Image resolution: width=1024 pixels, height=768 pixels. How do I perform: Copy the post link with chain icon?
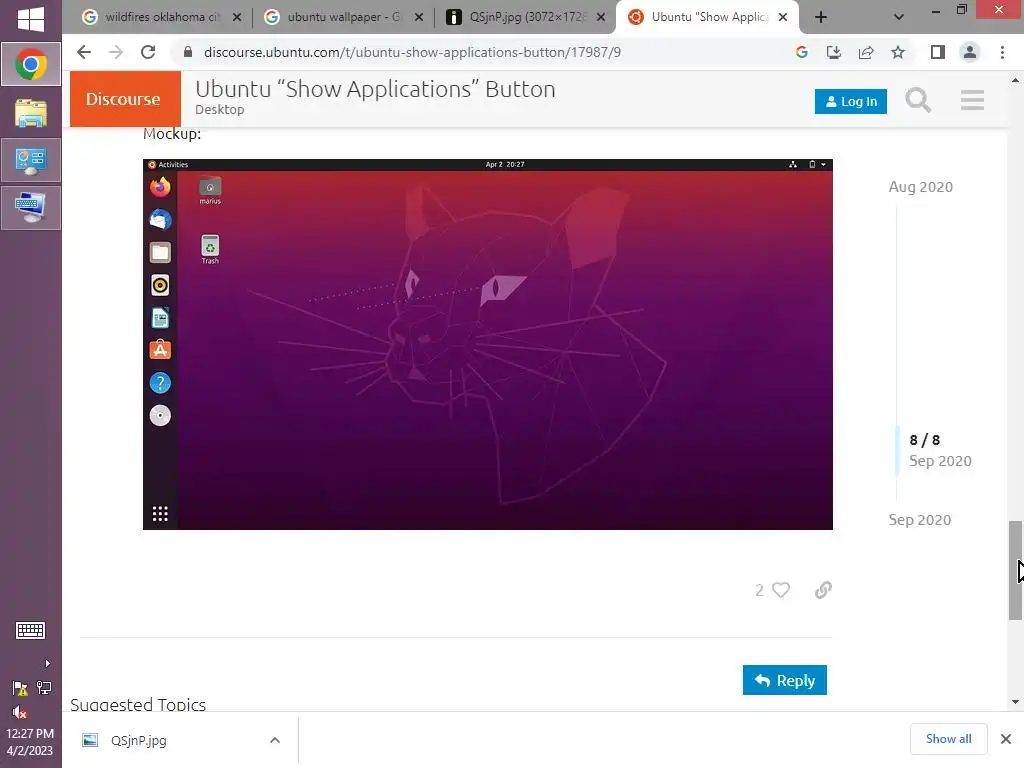[823, 590]
